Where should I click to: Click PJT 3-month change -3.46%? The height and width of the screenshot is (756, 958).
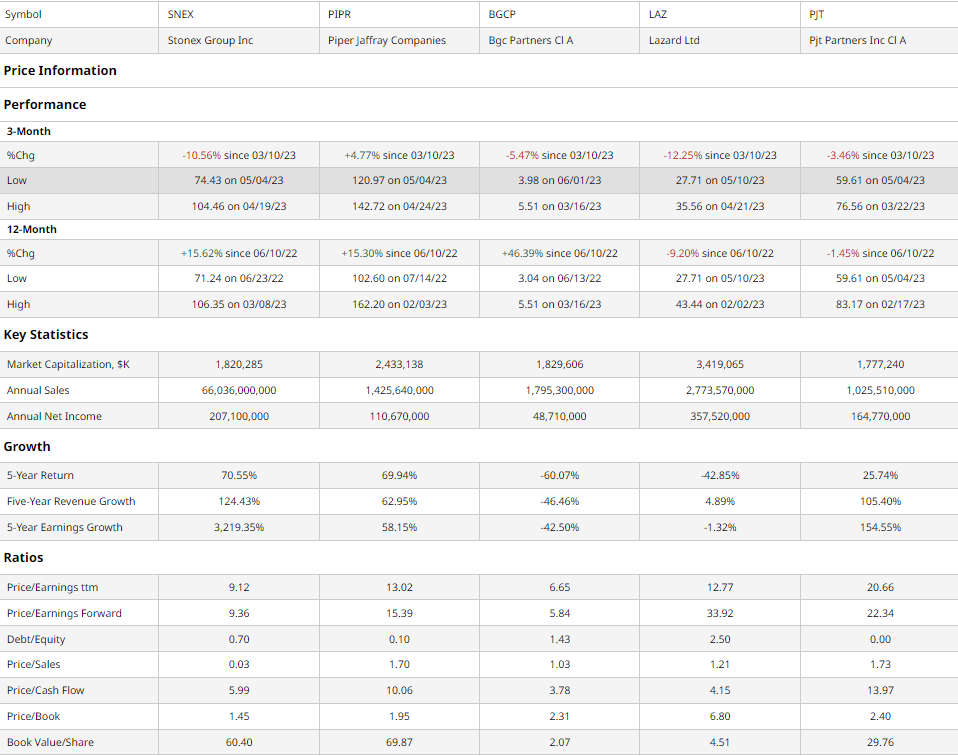click(843, 155)
